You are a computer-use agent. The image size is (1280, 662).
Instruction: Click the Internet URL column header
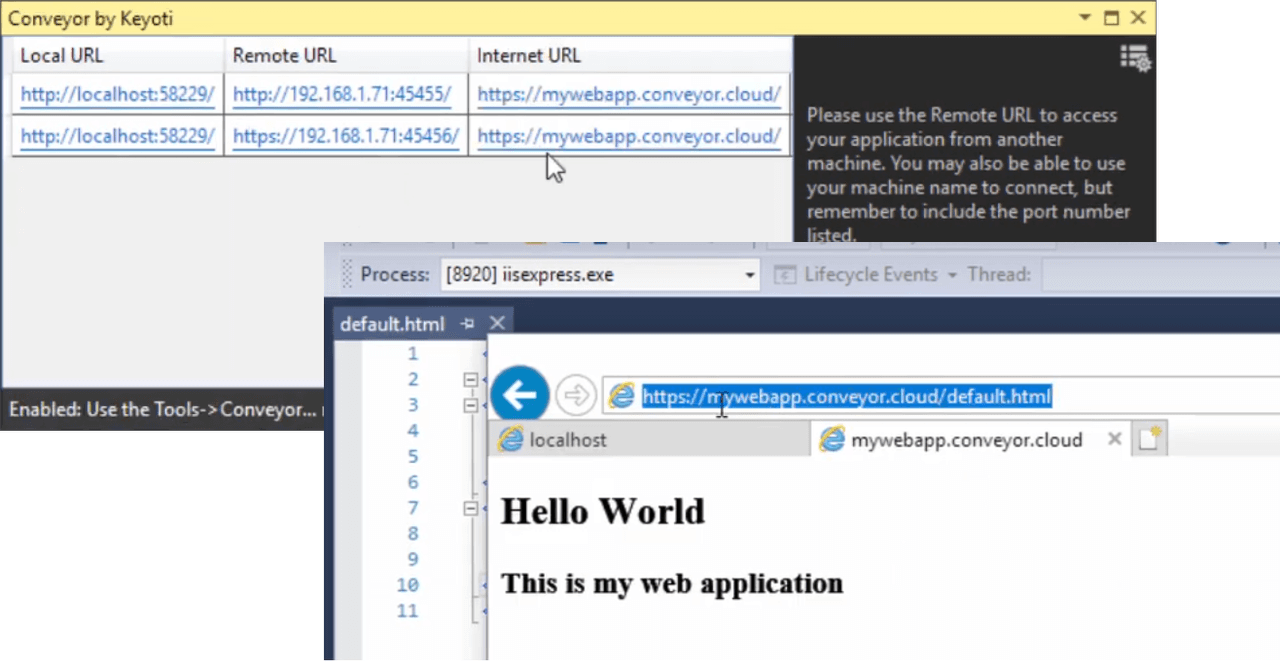[630, 56]
